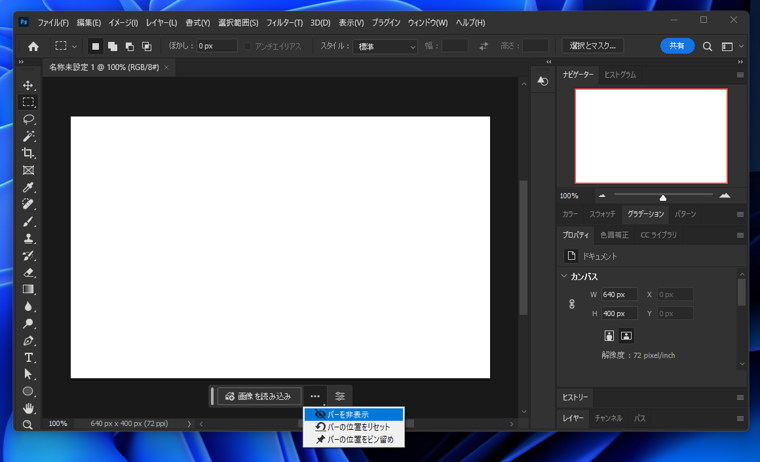Select the History Brush tool

coord(28,255)
